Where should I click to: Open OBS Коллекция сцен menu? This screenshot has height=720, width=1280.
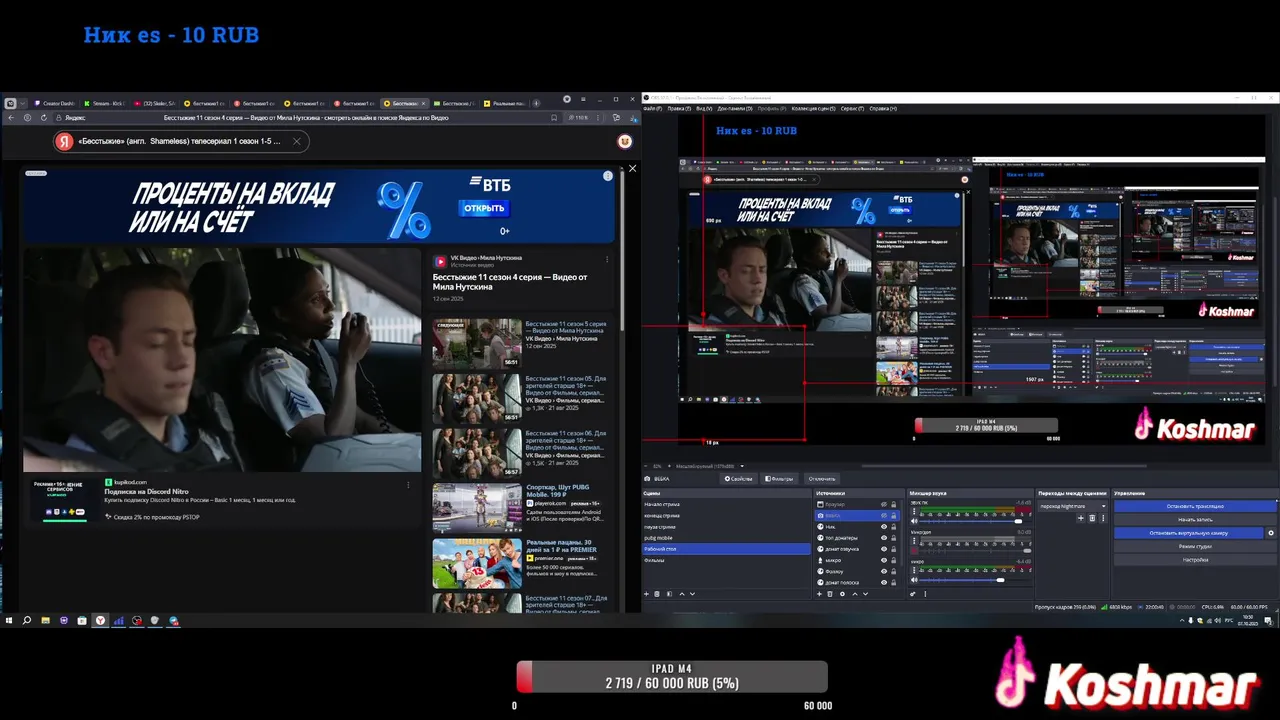(813, 108)
